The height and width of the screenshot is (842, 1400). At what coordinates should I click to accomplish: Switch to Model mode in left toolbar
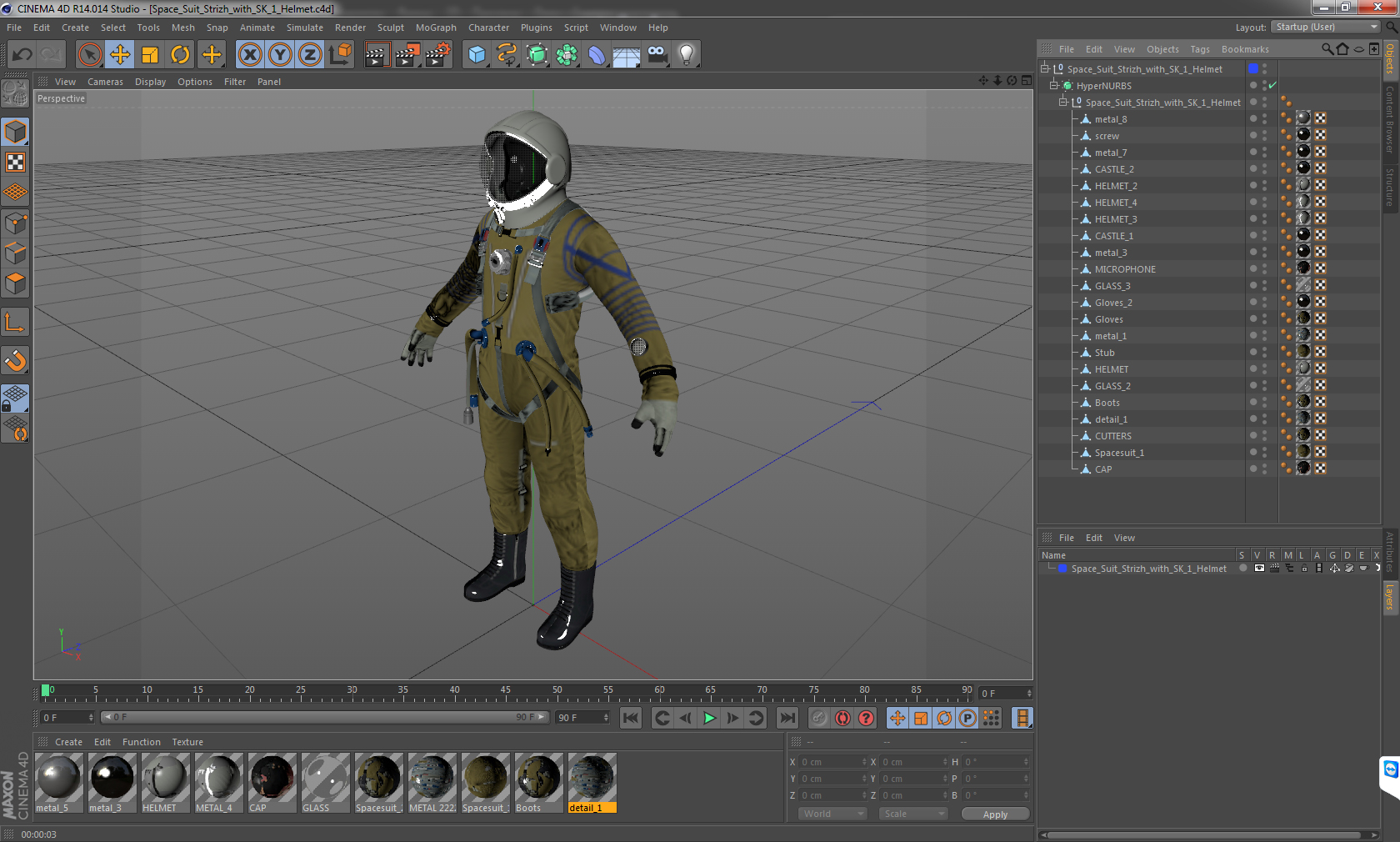[x=16, y=133]
